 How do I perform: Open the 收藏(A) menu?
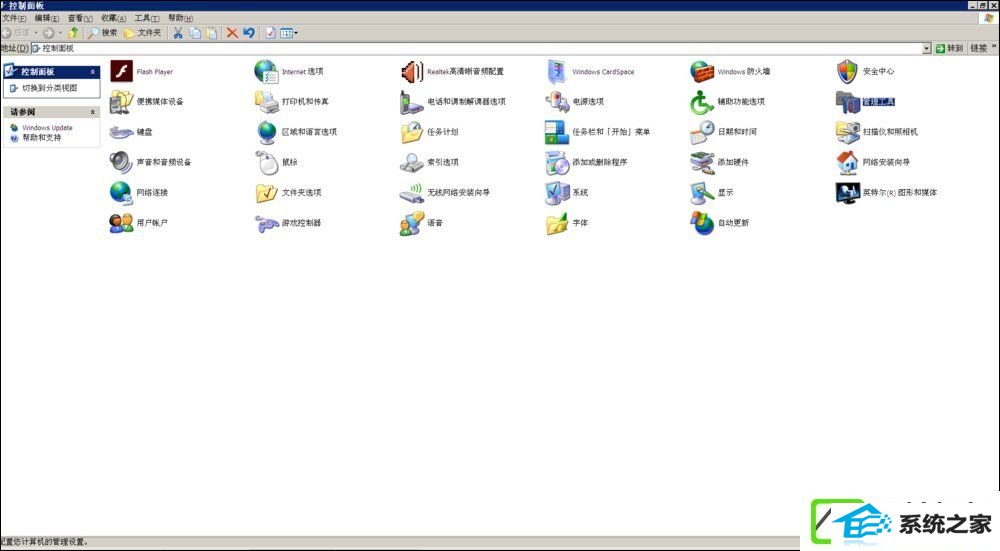pyautogui.click(x=114, y=18)
